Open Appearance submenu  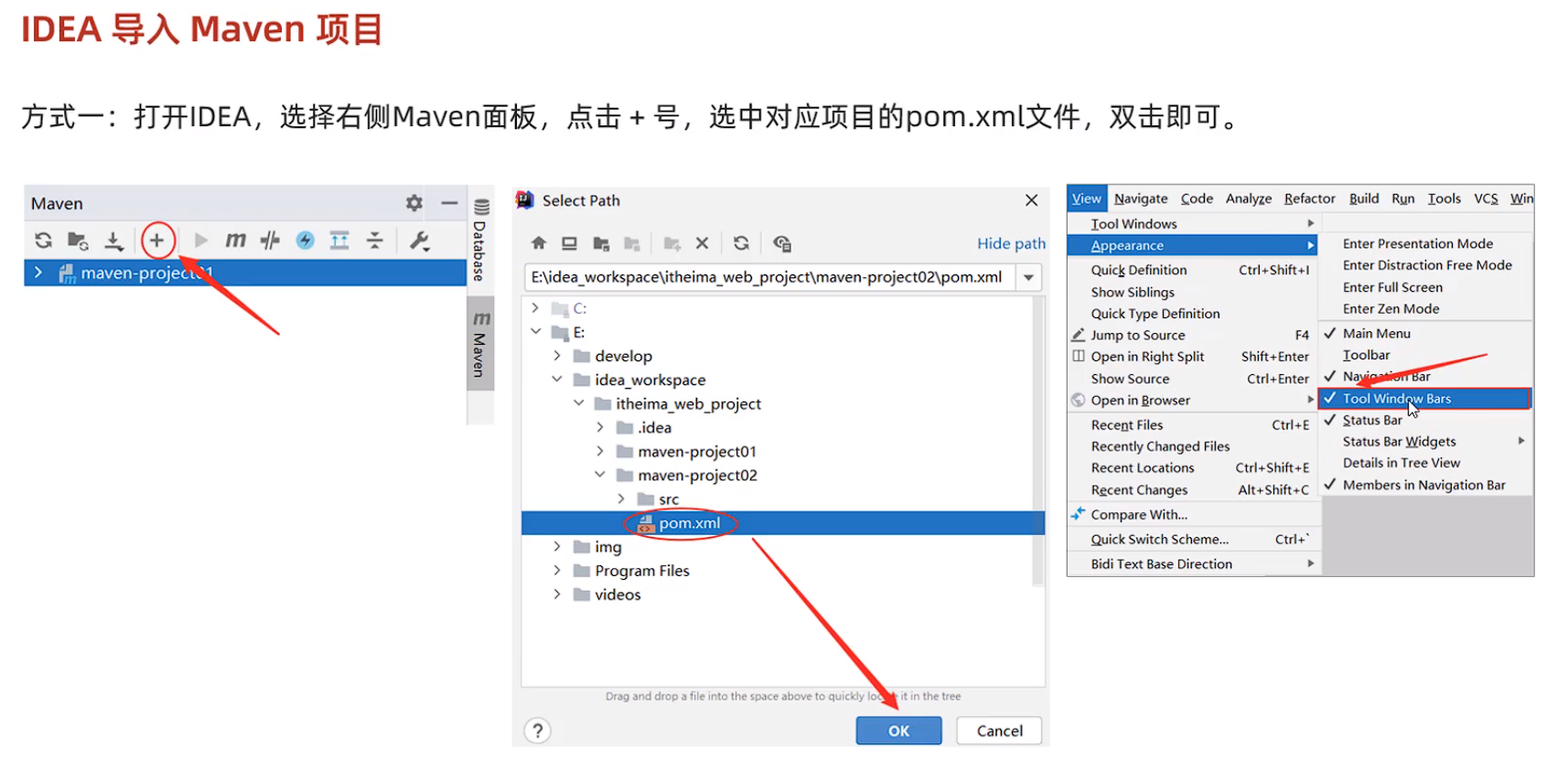[1193, 245]
